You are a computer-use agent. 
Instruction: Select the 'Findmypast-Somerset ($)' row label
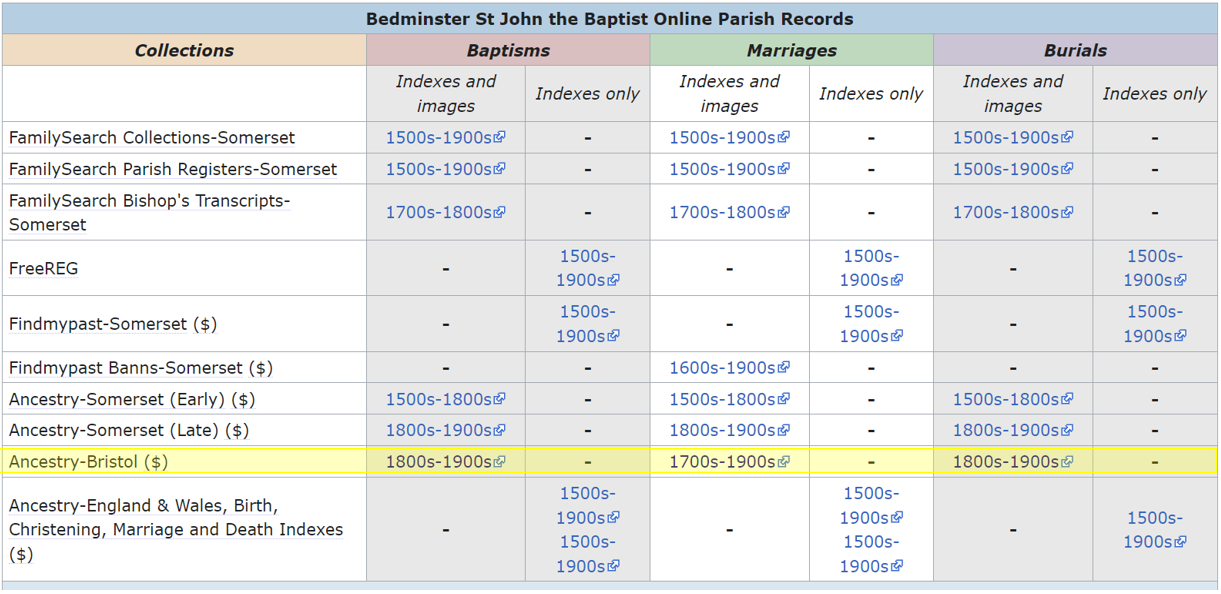113,324
